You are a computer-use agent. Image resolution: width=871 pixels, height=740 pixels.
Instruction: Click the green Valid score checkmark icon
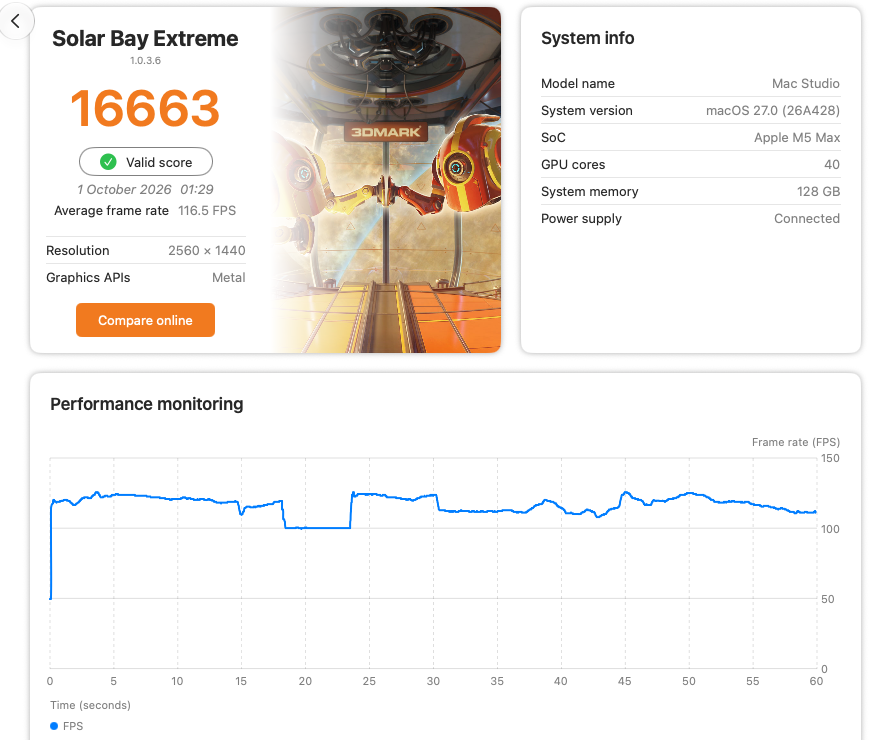pyautogui.click(x=108, y=162)
